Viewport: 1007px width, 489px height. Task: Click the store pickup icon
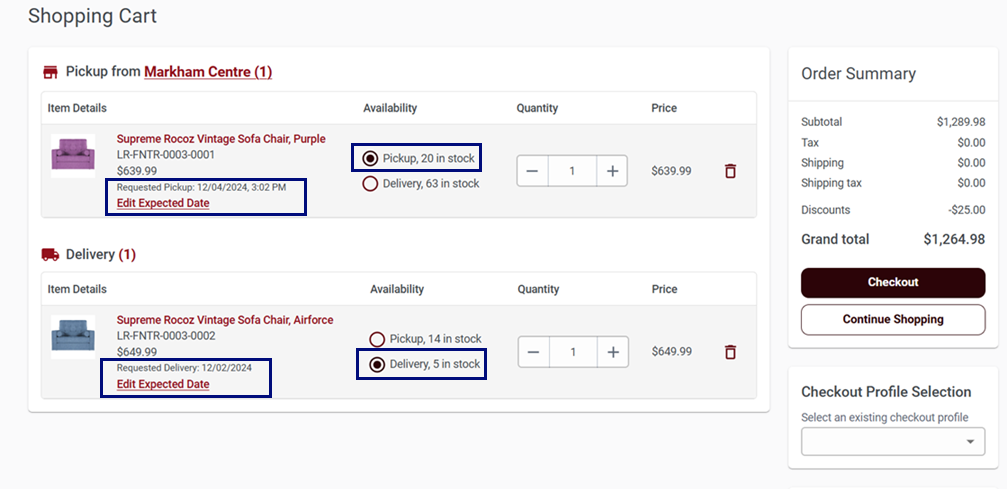50,72
